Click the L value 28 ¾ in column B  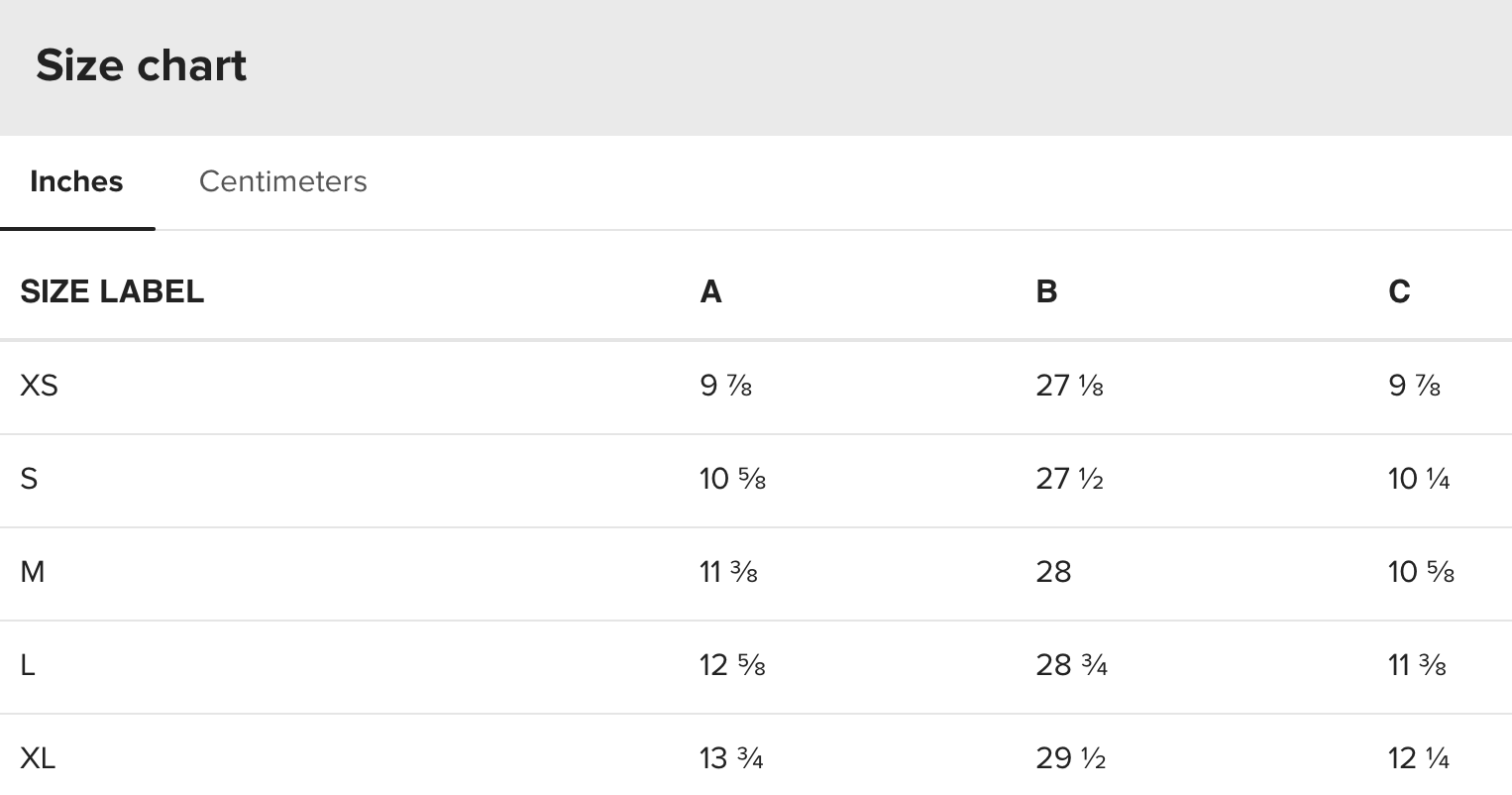[x=1071, y=665]
